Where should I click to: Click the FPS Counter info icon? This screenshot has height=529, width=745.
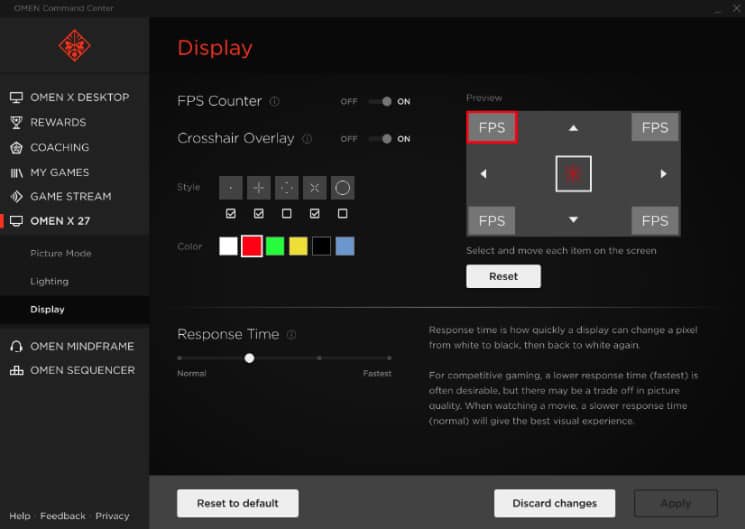pos(275,102)
